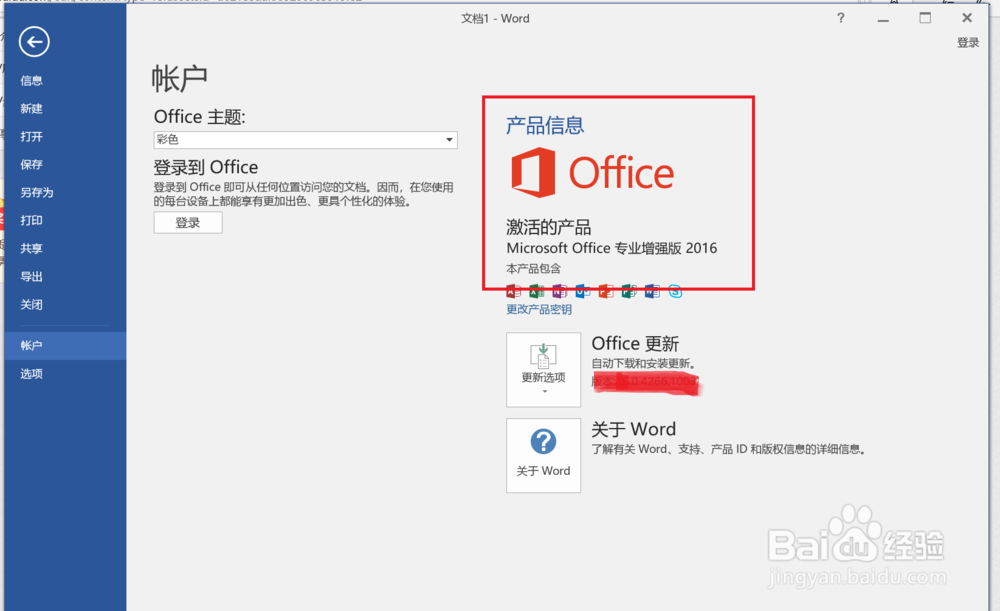Click the 关于 Word heading beside the button

coord(633,429)
